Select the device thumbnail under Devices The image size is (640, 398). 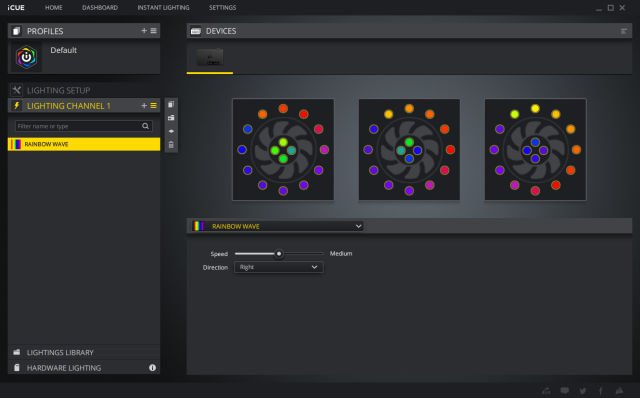(x=210, y=58)
